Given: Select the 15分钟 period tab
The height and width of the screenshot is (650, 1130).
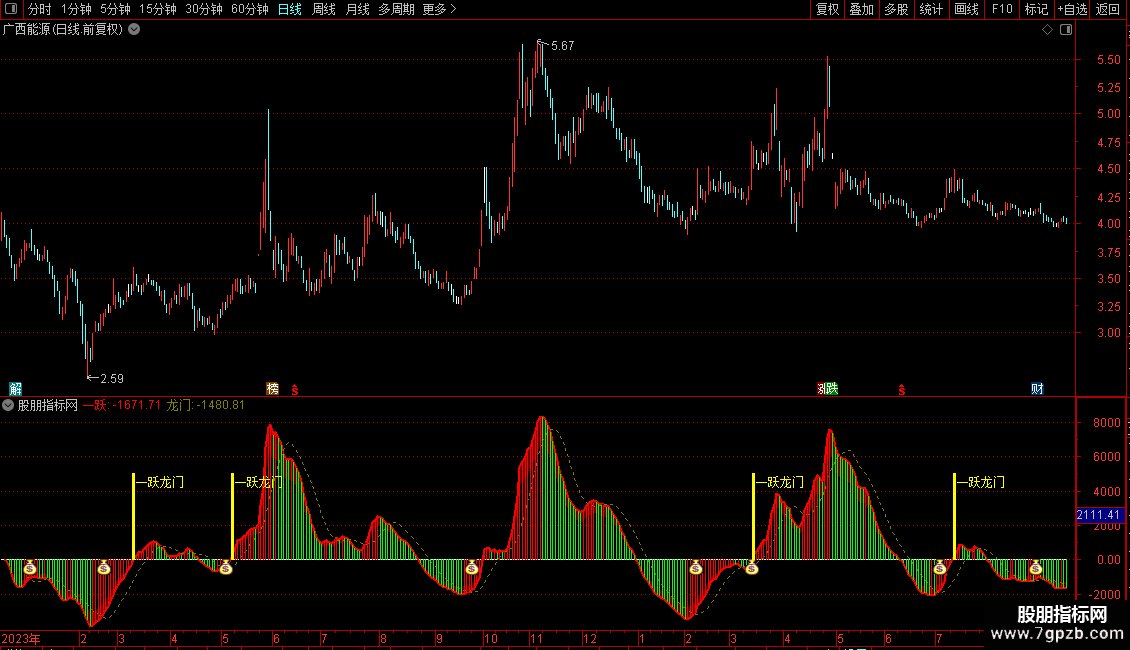Looking at the screenshot, I should coord(158,9).
